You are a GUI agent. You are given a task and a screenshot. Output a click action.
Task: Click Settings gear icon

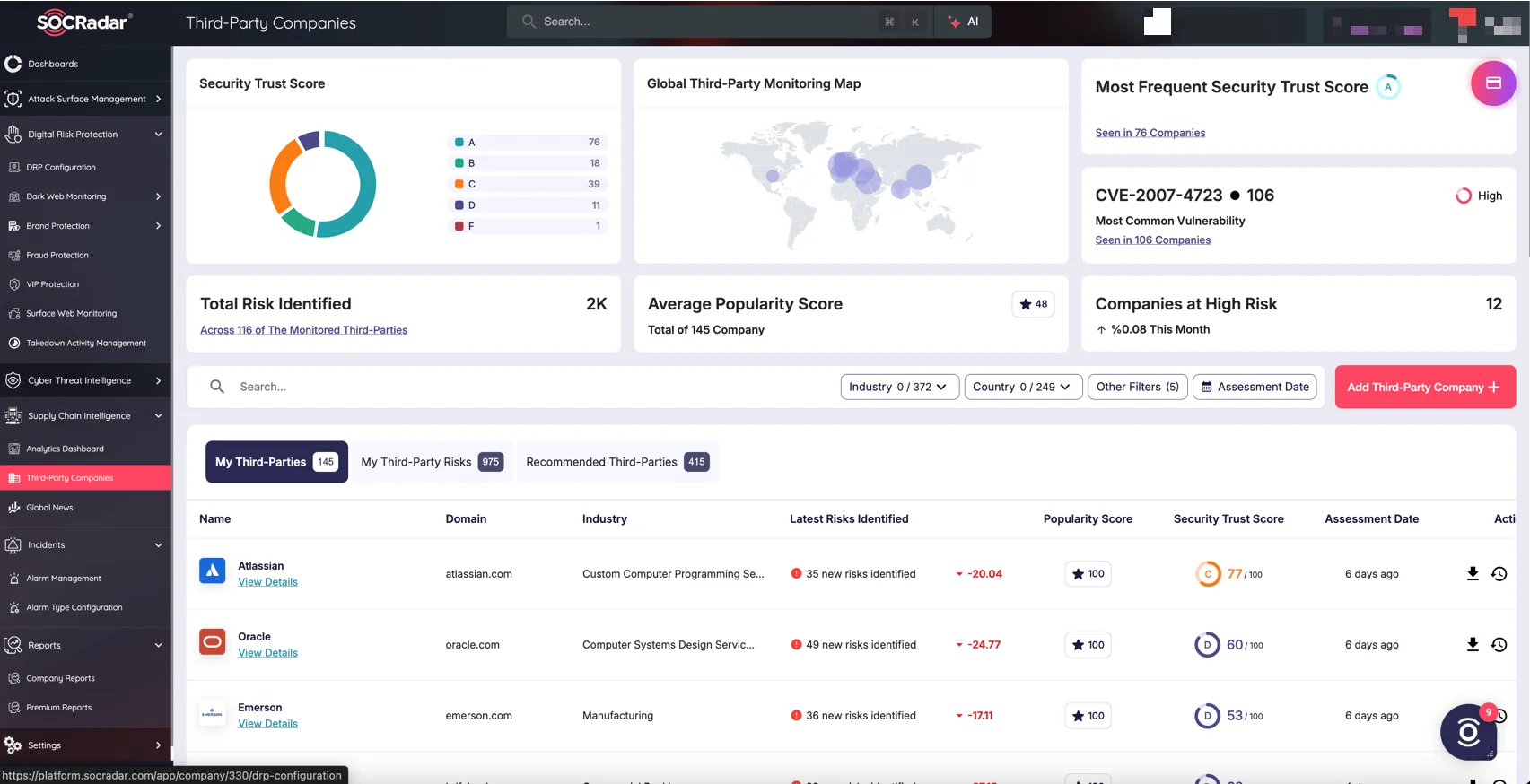(x=13, y=745)
